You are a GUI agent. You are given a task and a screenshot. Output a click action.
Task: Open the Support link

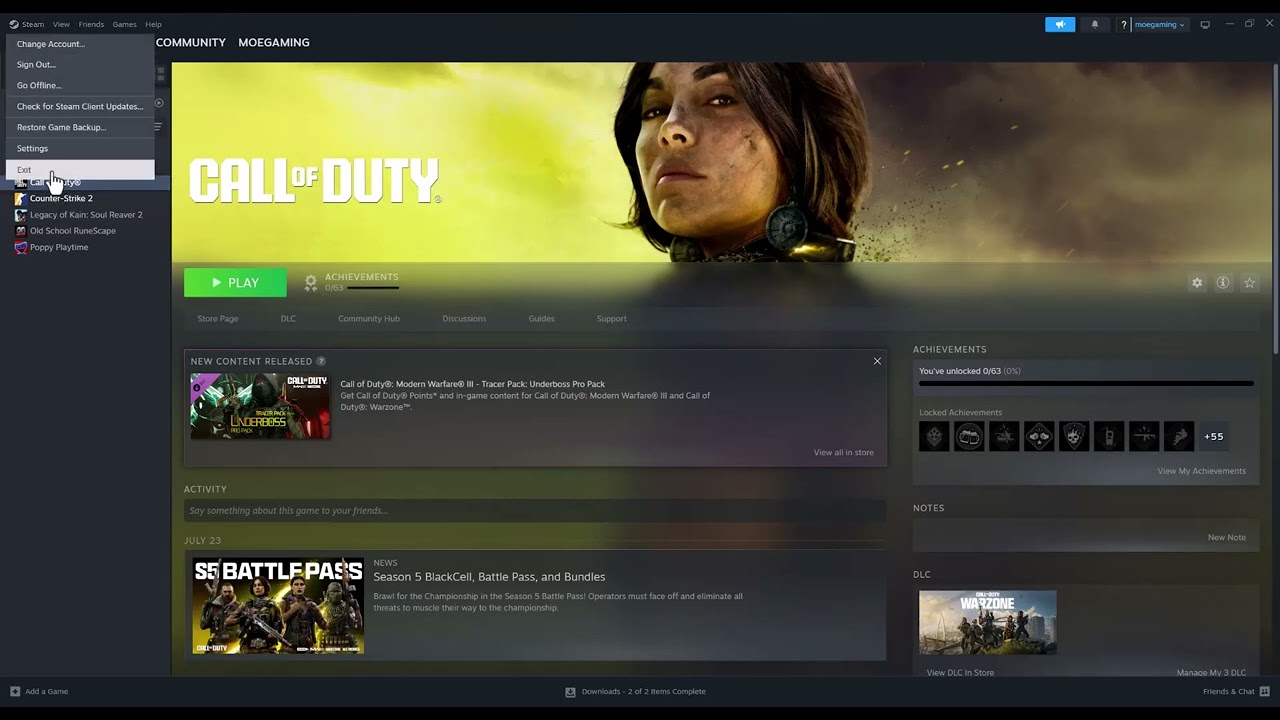click(612, 319)
